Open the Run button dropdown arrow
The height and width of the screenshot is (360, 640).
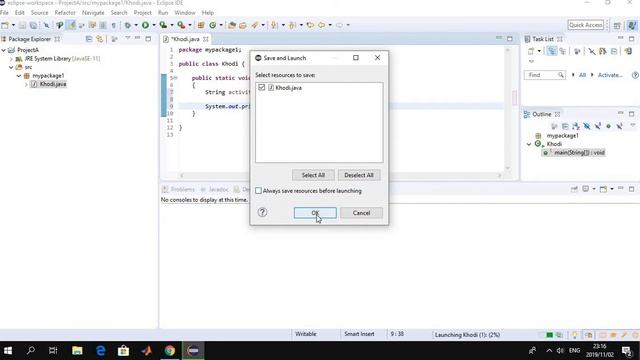(154, 25)
